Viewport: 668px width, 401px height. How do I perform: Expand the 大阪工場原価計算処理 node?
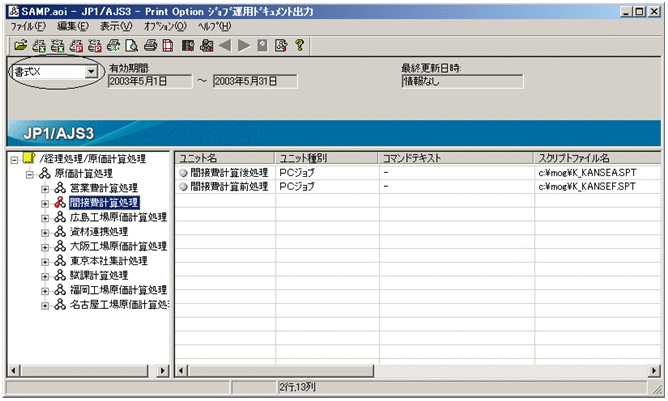click(x=45, y=247)
